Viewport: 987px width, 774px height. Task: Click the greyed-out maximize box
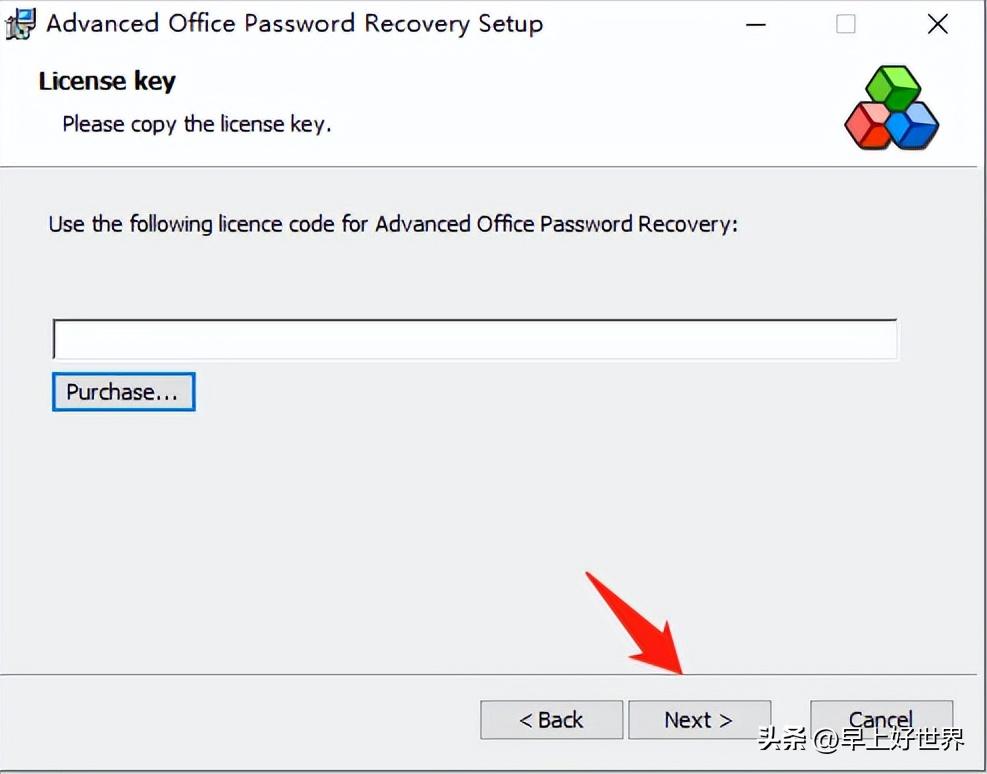(x=845, y=25)
